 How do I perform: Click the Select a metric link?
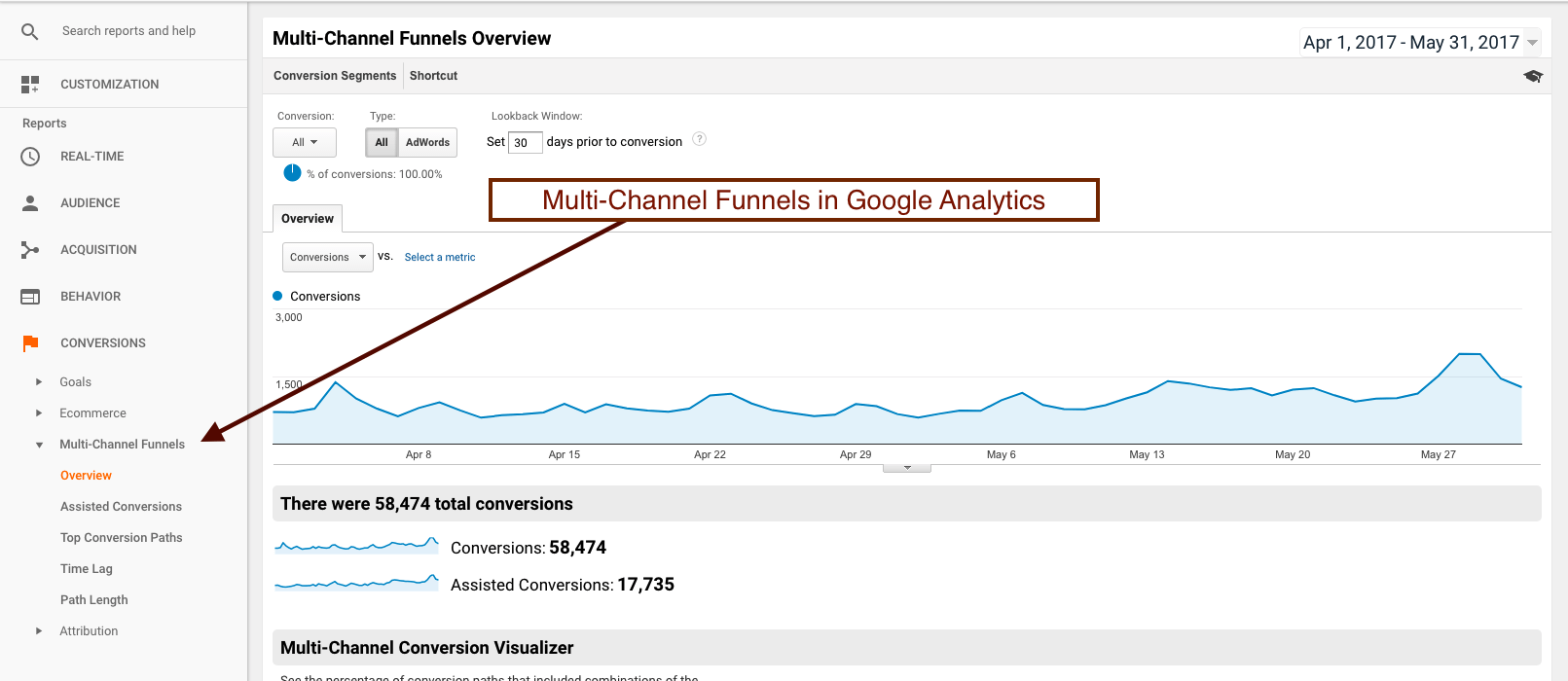(x=440, y=257)
